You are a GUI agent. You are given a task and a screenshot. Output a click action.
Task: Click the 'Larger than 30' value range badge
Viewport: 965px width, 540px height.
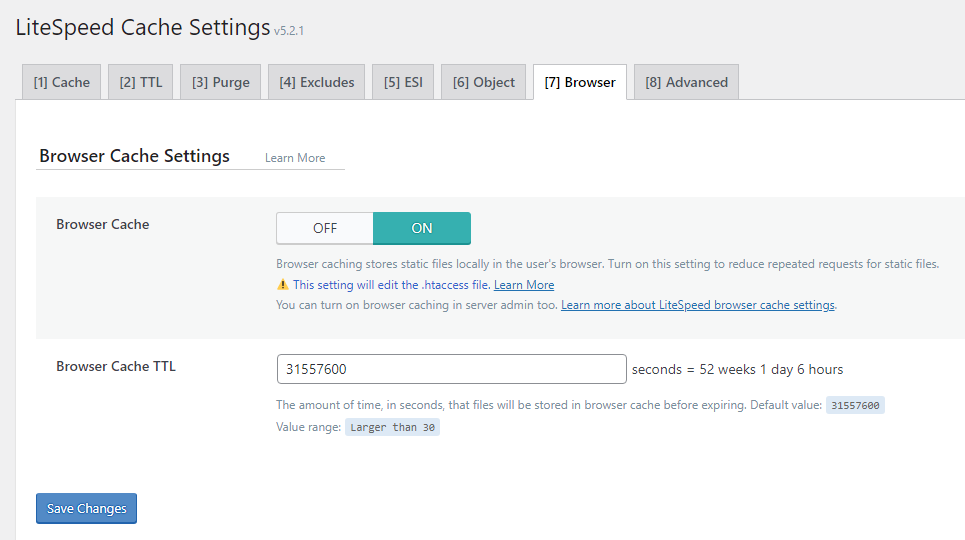tap(392, 427)
